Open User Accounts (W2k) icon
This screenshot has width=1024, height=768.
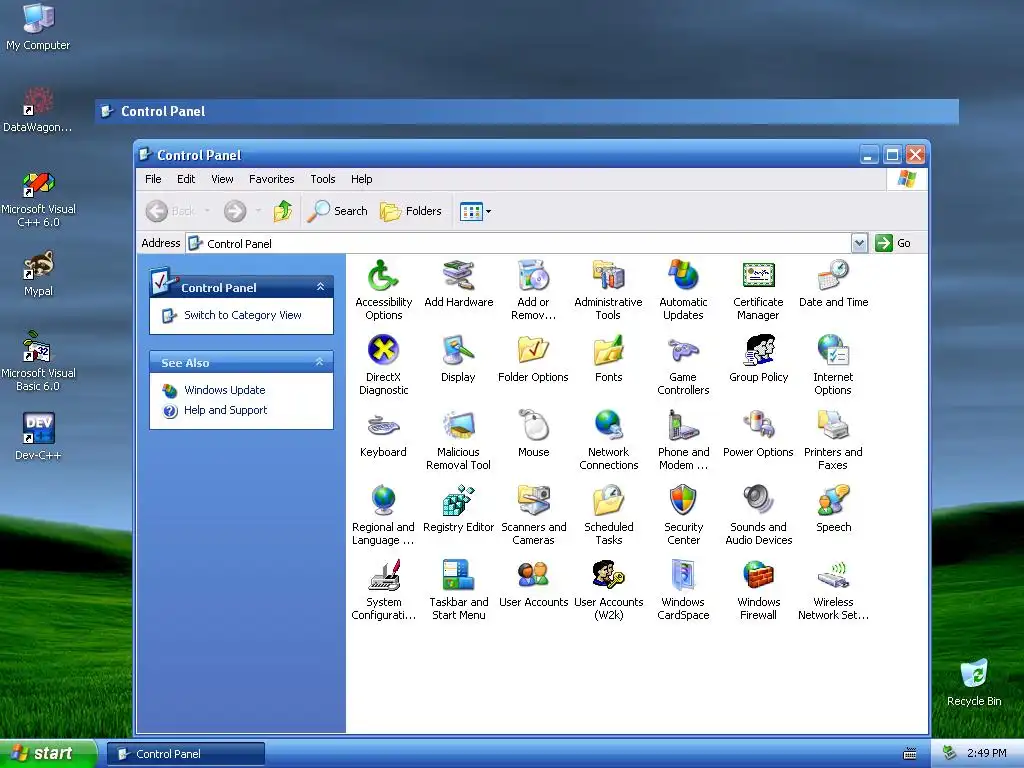pyautogui.click(x=608, y=576)
